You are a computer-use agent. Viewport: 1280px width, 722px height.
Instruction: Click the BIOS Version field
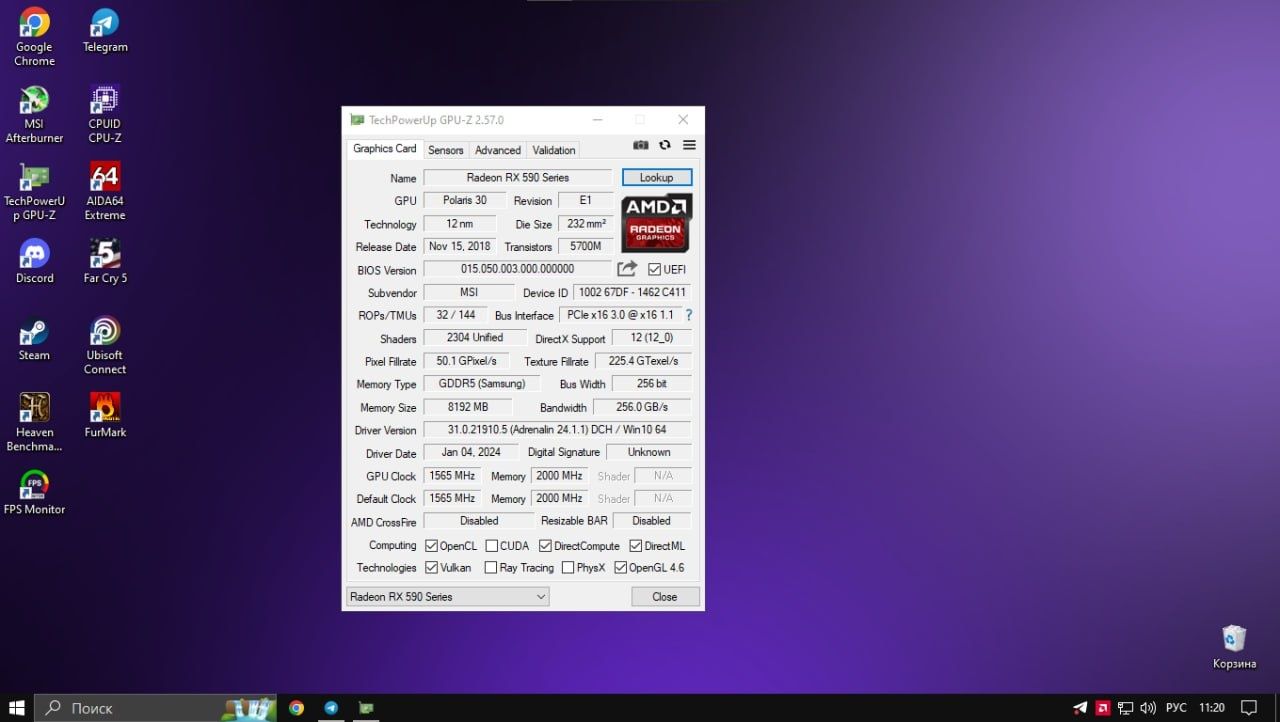(518, 269)
